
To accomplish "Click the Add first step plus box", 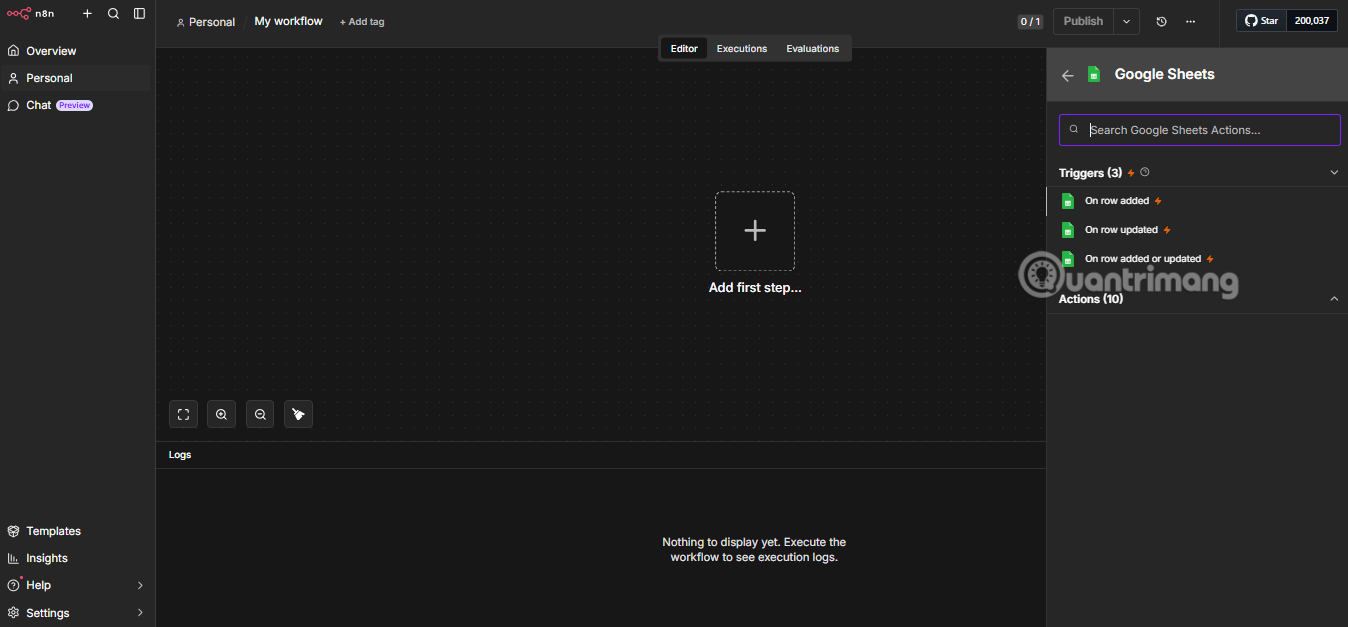I will point(755,231).
